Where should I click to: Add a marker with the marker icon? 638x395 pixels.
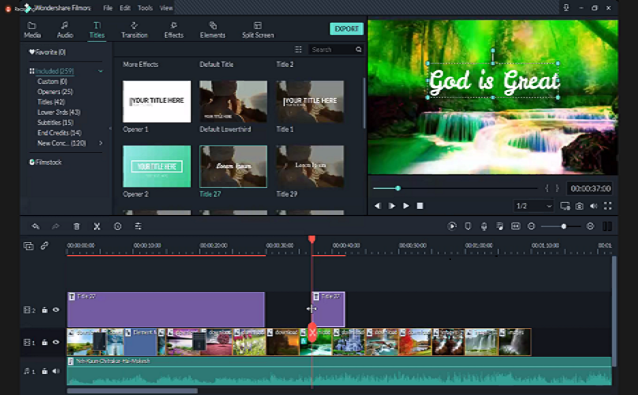(x=468, y=226)
